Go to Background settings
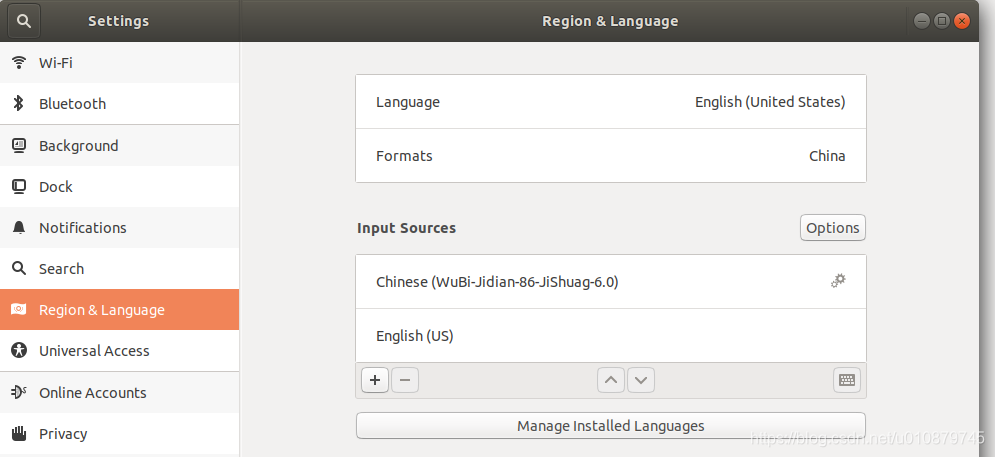 [119, 145]
